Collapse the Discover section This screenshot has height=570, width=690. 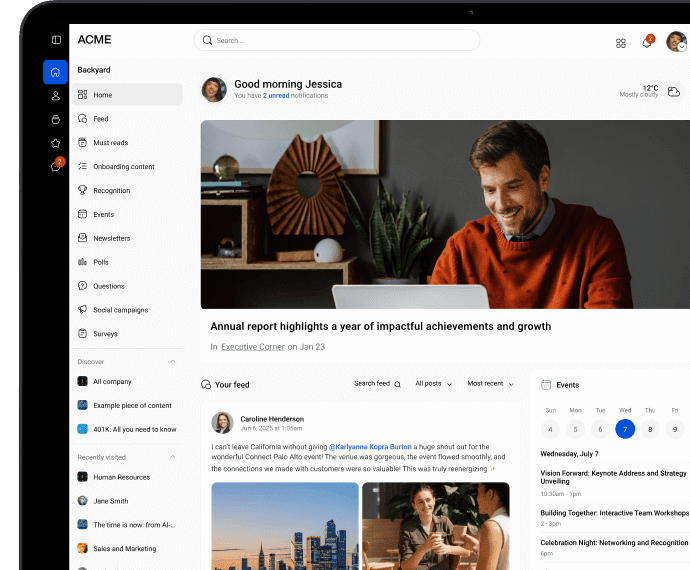point(172,361)
